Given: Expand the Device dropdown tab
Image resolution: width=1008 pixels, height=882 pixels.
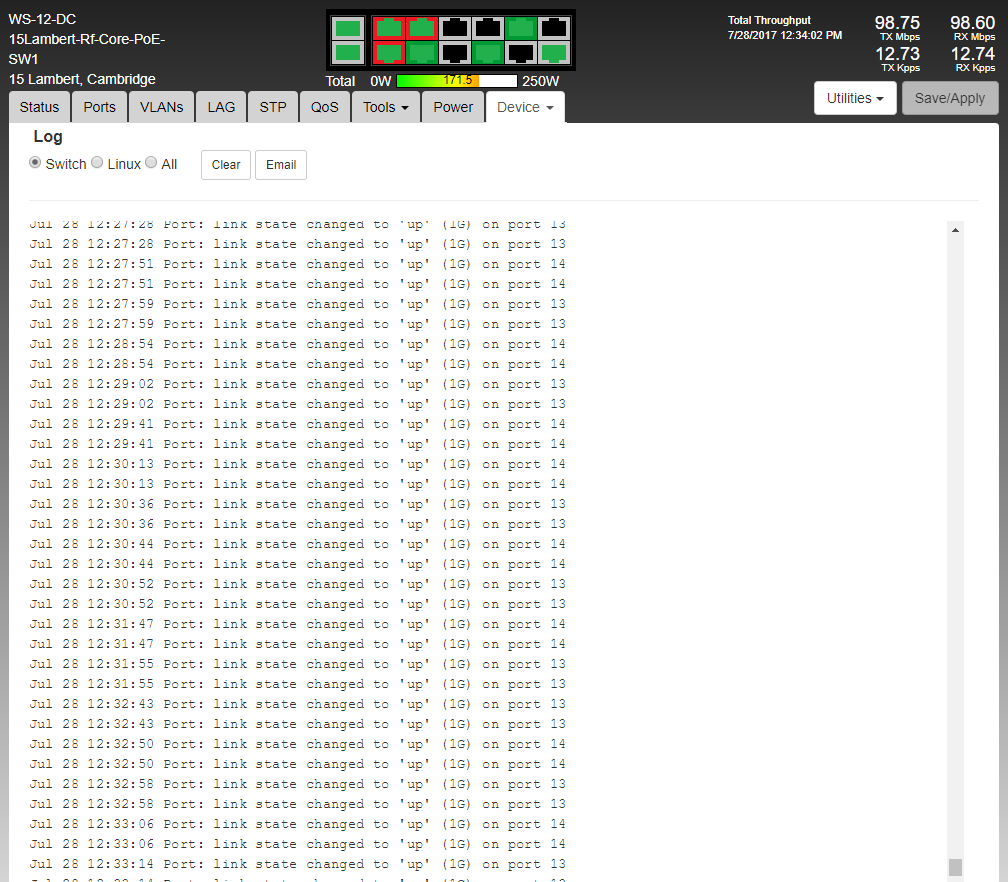Looking at the screenshot, I should coord(525,107).
